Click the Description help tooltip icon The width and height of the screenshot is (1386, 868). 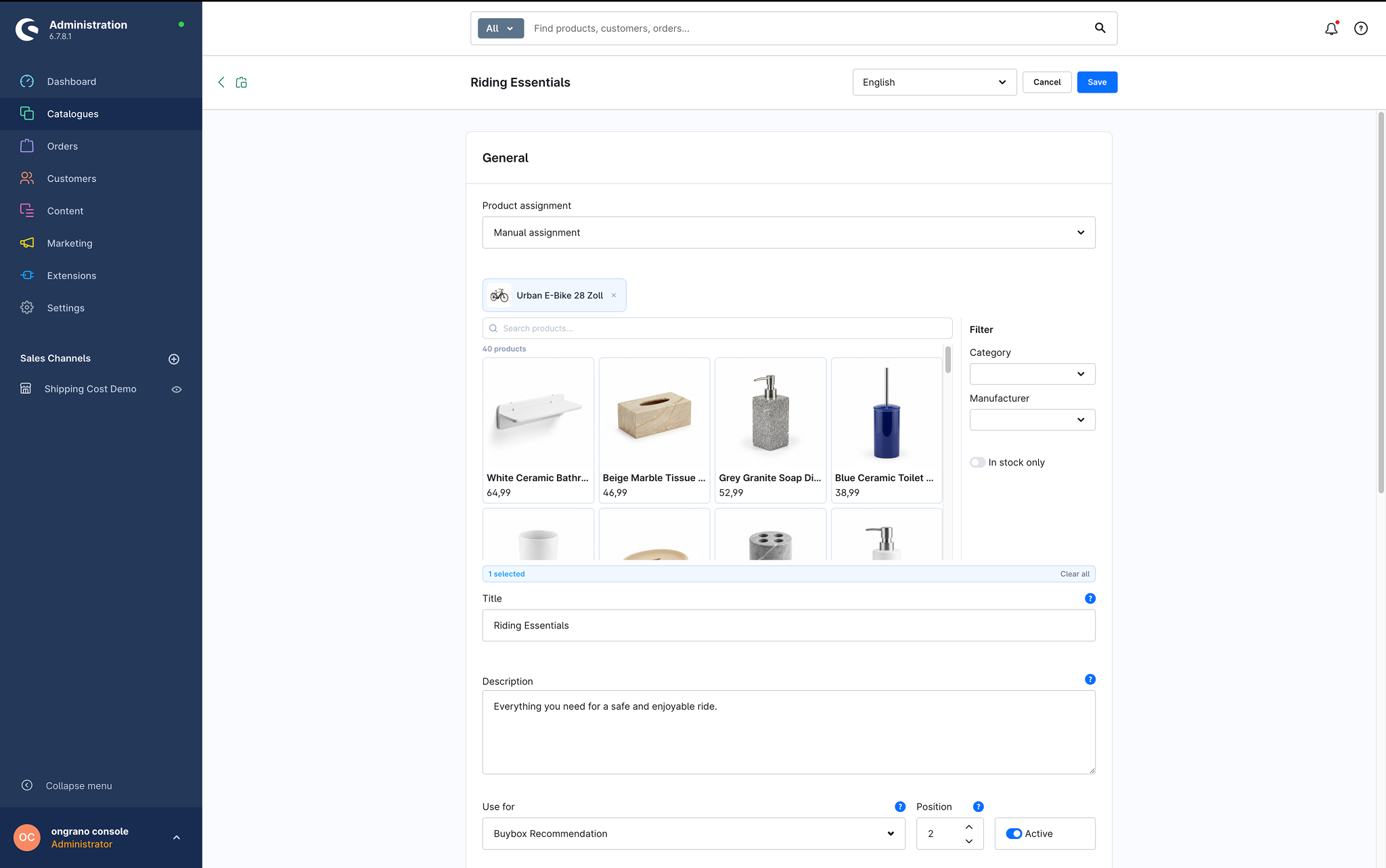click(1090, 679)
